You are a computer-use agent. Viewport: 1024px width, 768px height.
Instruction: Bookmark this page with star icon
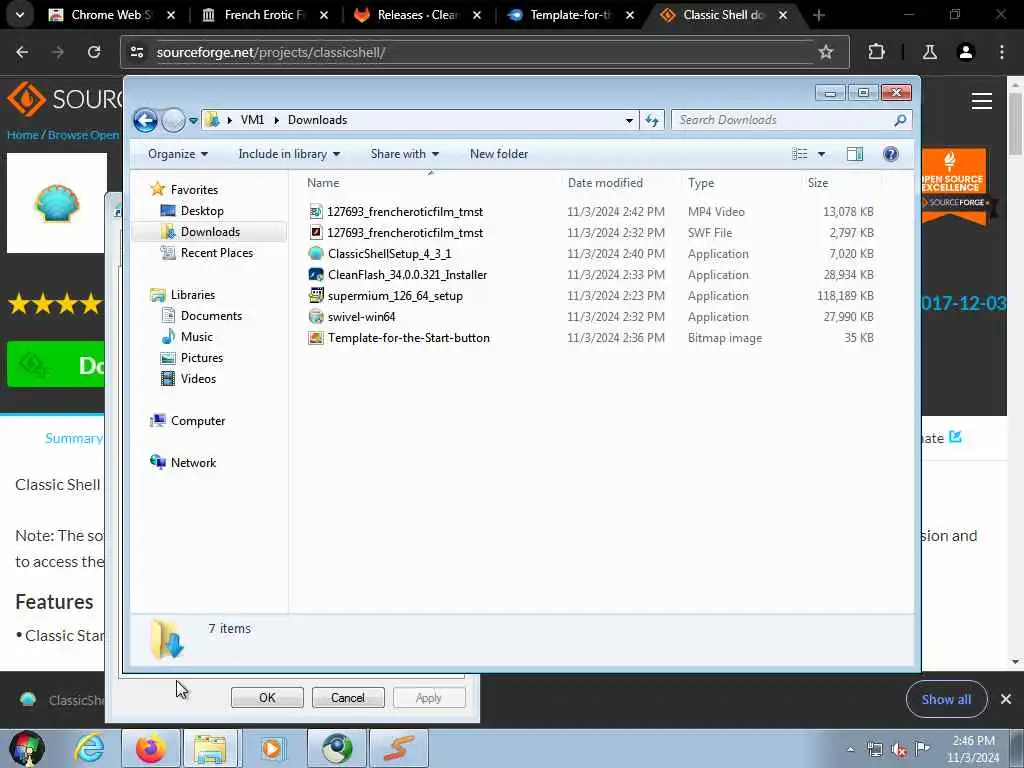826,52
